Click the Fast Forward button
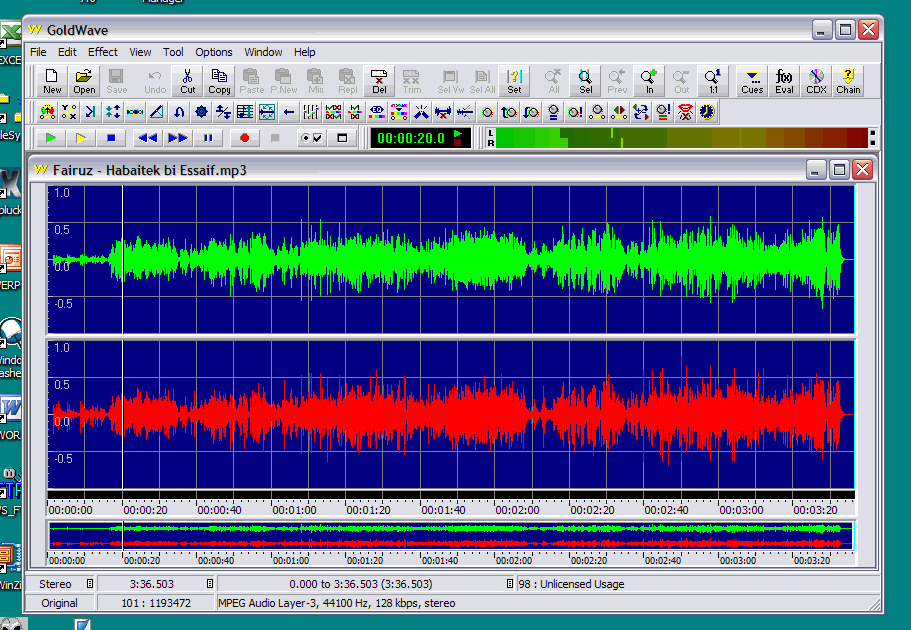The width and height of the screenshot is (911, 630). point(177,138)
